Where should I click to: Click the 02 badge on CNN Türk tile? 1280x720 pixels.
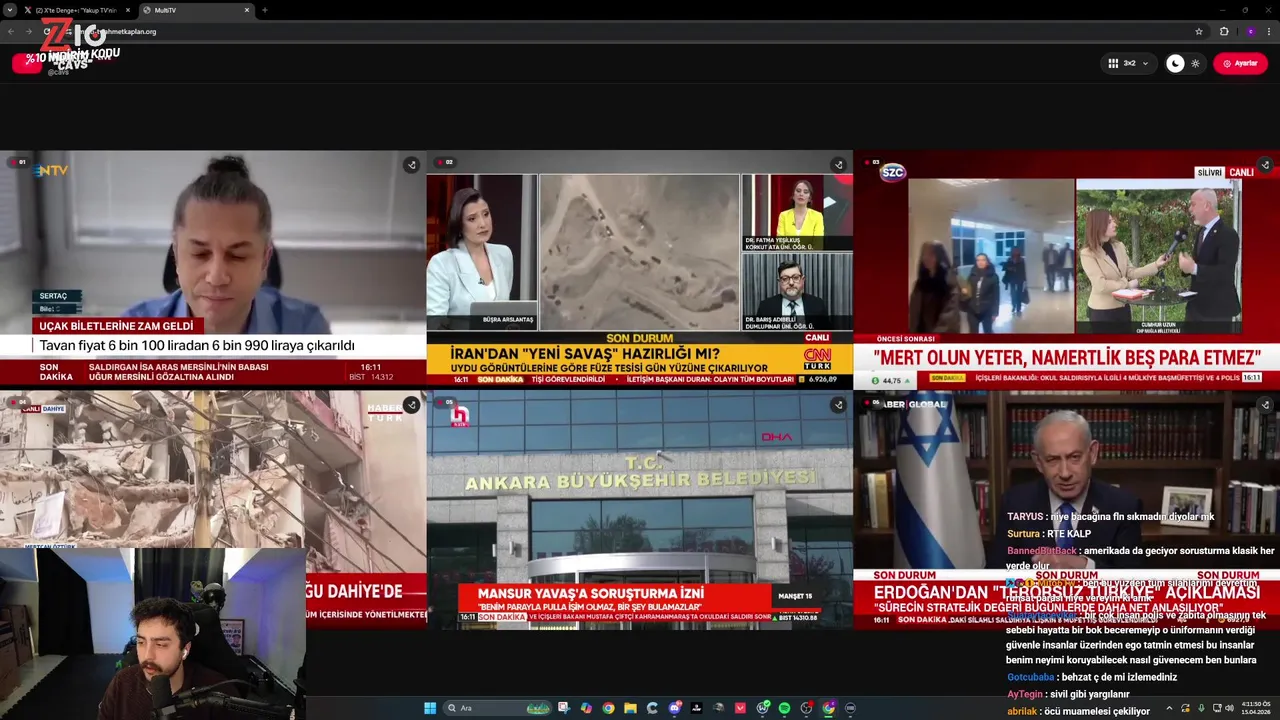point(444,162)
